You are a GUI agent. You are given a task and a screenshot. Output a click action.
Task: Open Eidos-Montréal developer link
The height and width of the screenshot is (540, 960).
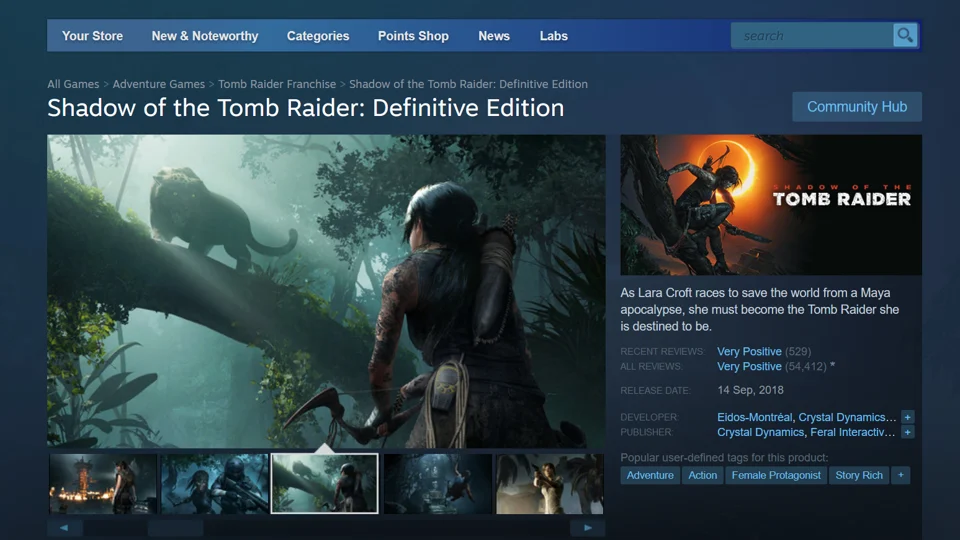754,417
